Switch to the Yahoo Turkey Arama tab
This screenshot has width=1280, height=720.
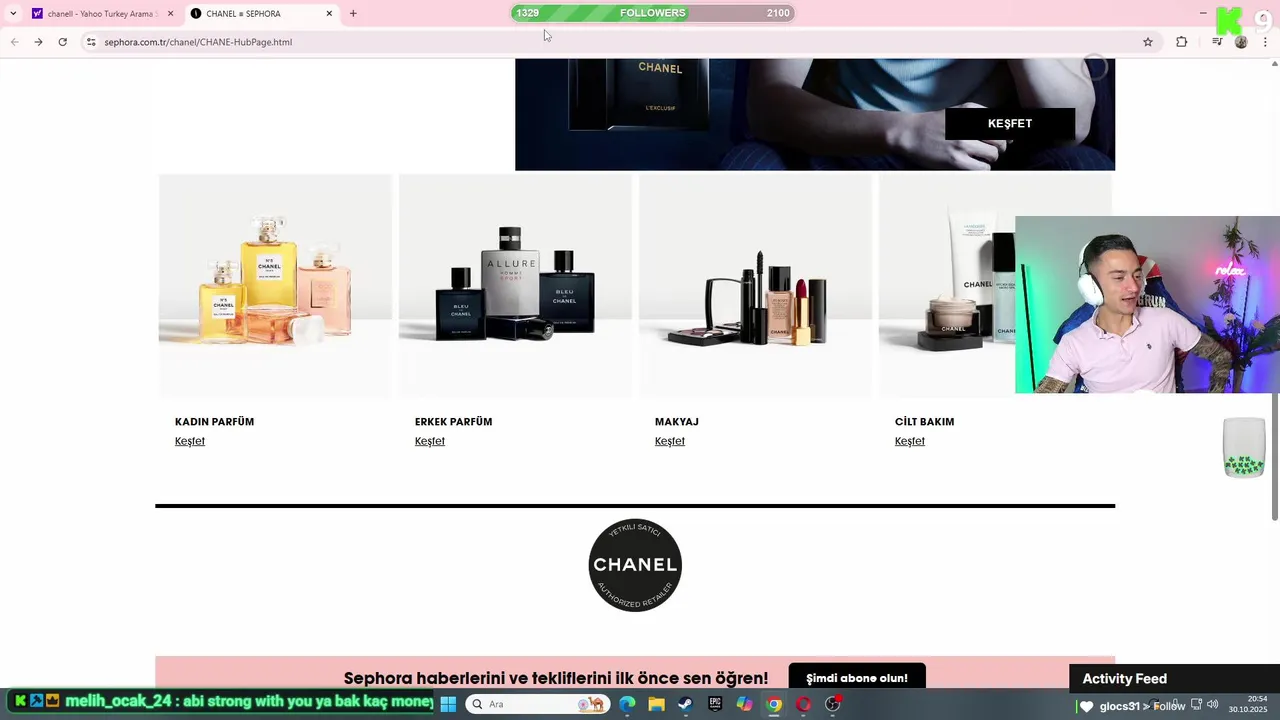pos(101,14)
